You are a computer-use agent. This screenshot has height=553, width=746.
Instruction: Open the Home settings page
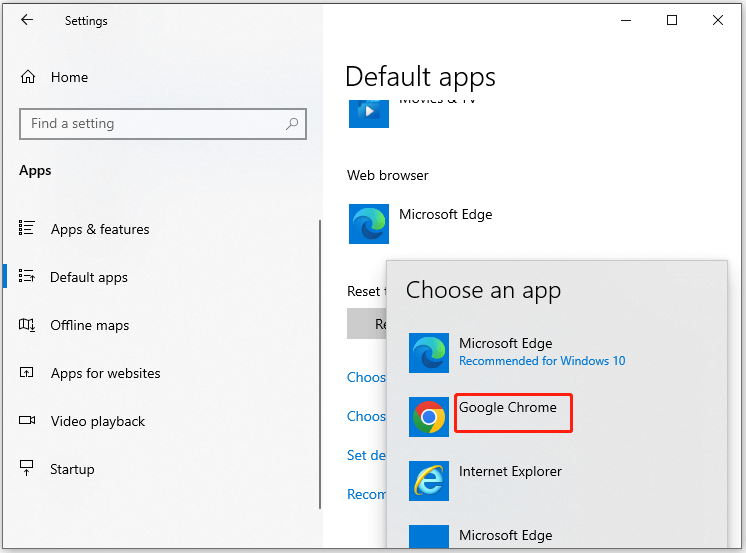coord(69,77)
